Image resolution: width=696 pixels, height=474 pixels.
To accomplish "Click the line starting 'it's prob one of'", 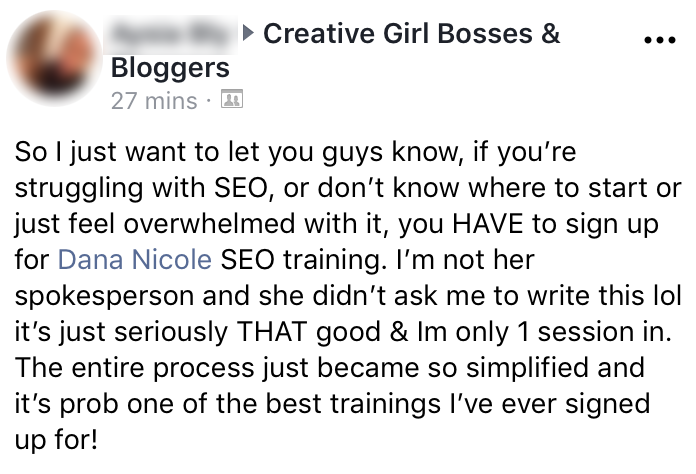I will point(332,403).
